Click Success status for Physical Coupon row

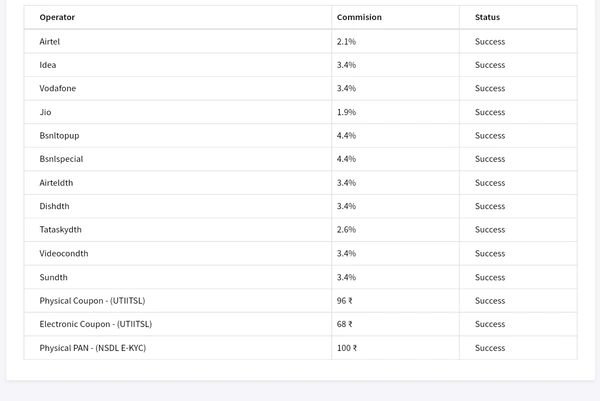(490, 301)
